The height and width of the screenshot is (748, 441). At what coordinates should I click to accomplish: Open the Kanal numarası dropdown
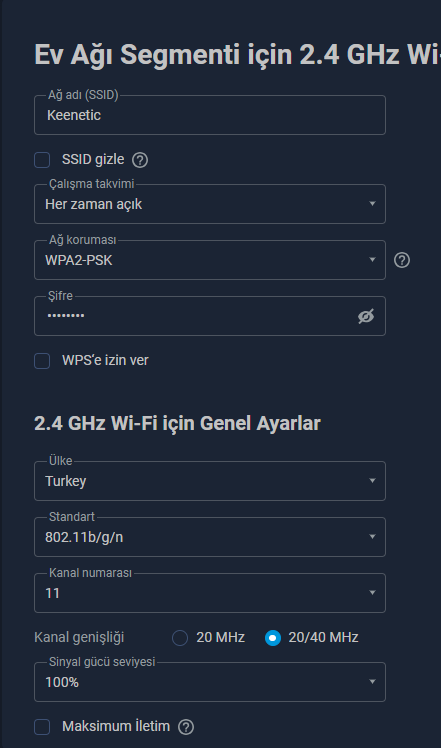click(210, 593)
